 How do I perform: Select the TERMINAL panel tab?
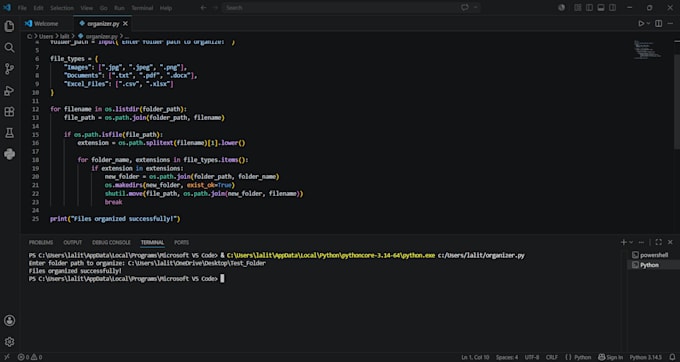coord(152,242)
